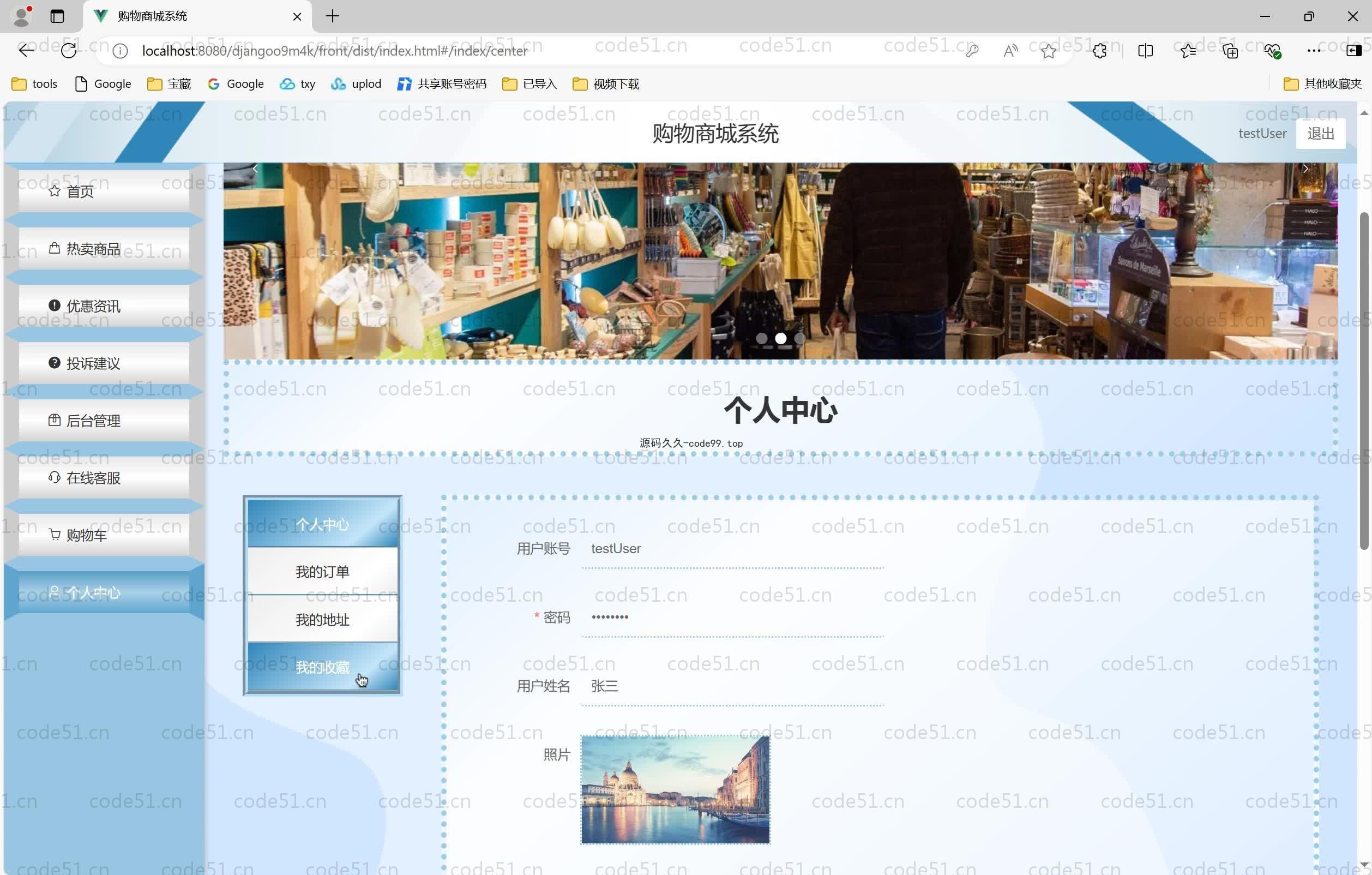Select the 个人中心 tab in the sub-menu
This screenshot has height=875, width=1372.
(x=322, y=523)
